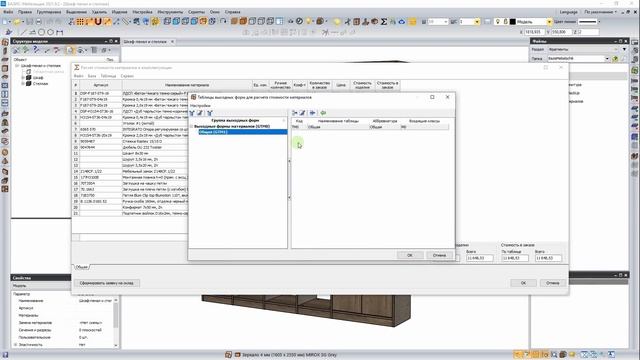
Task: Click the delete group icon above groups tree
Action: click(x=209, y=113)
